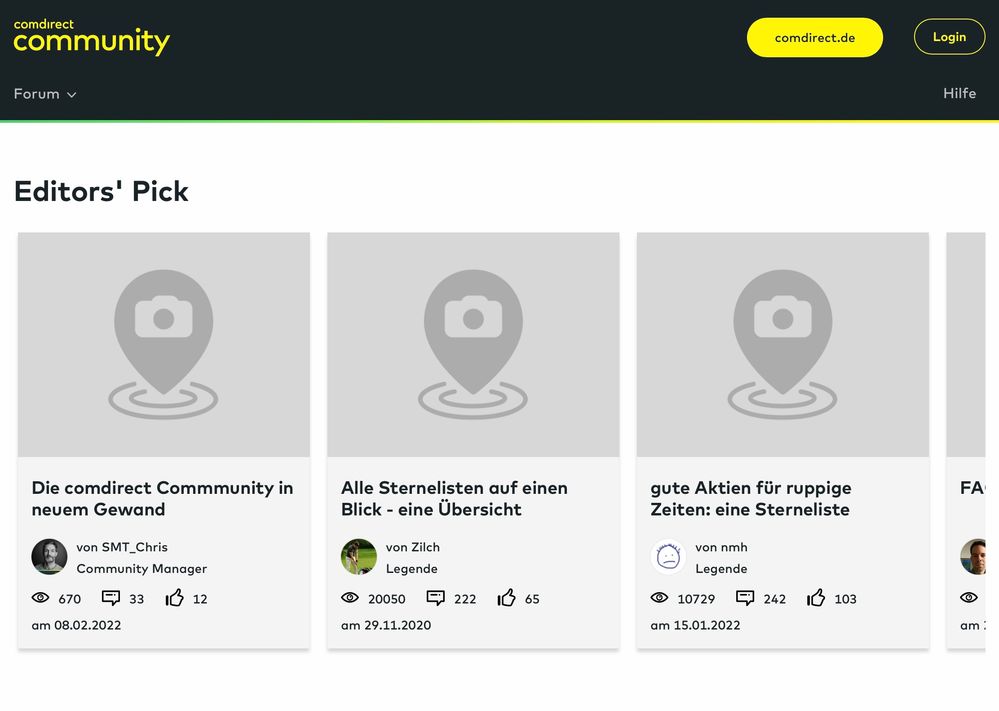Click thumbs-up icon showing 12 likes
The image size is (999, 711).
[x=175, y=598]
